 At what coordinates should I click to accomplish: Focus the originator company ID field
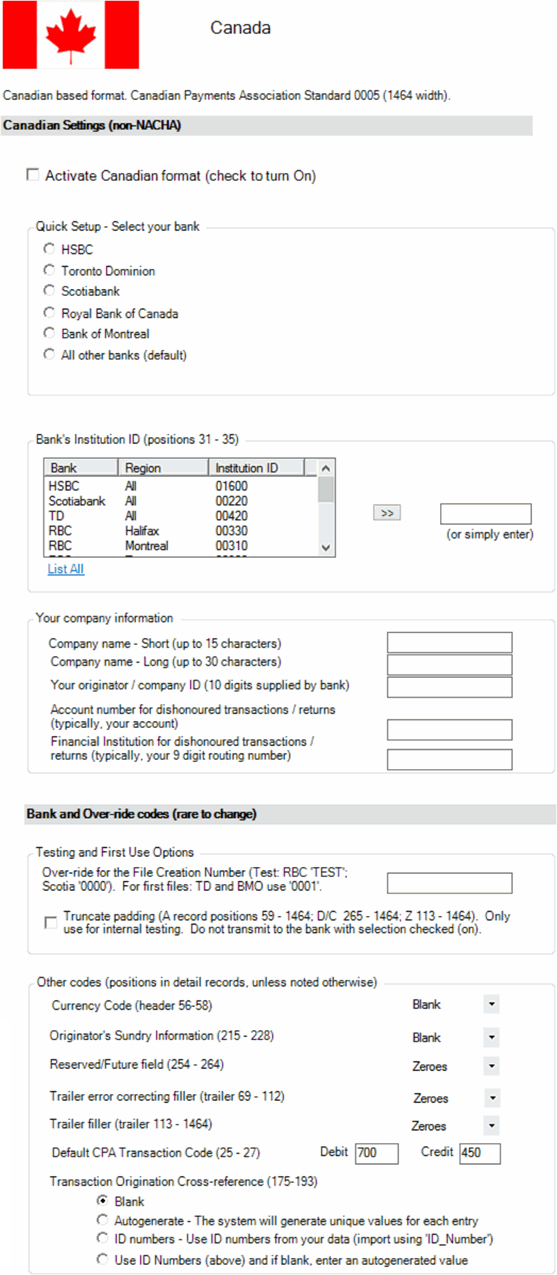click(449, 687)
